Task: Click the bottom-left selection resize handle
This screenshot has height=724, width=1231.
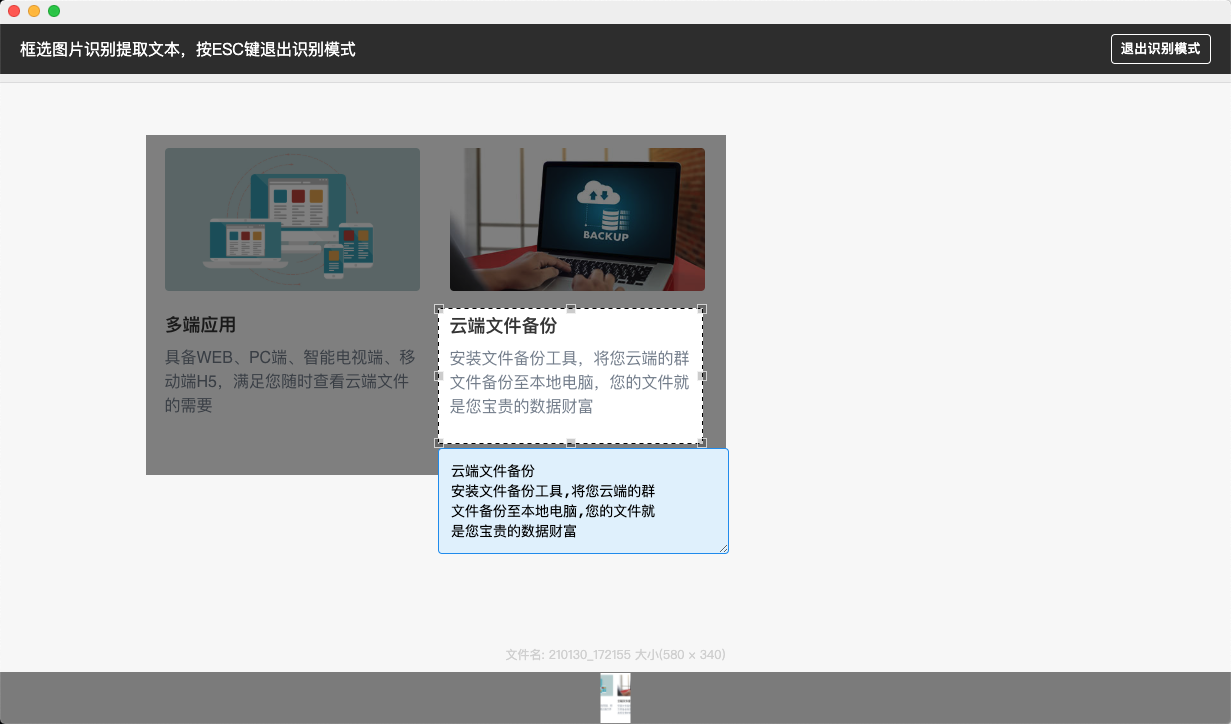Action: click(438, 443)
